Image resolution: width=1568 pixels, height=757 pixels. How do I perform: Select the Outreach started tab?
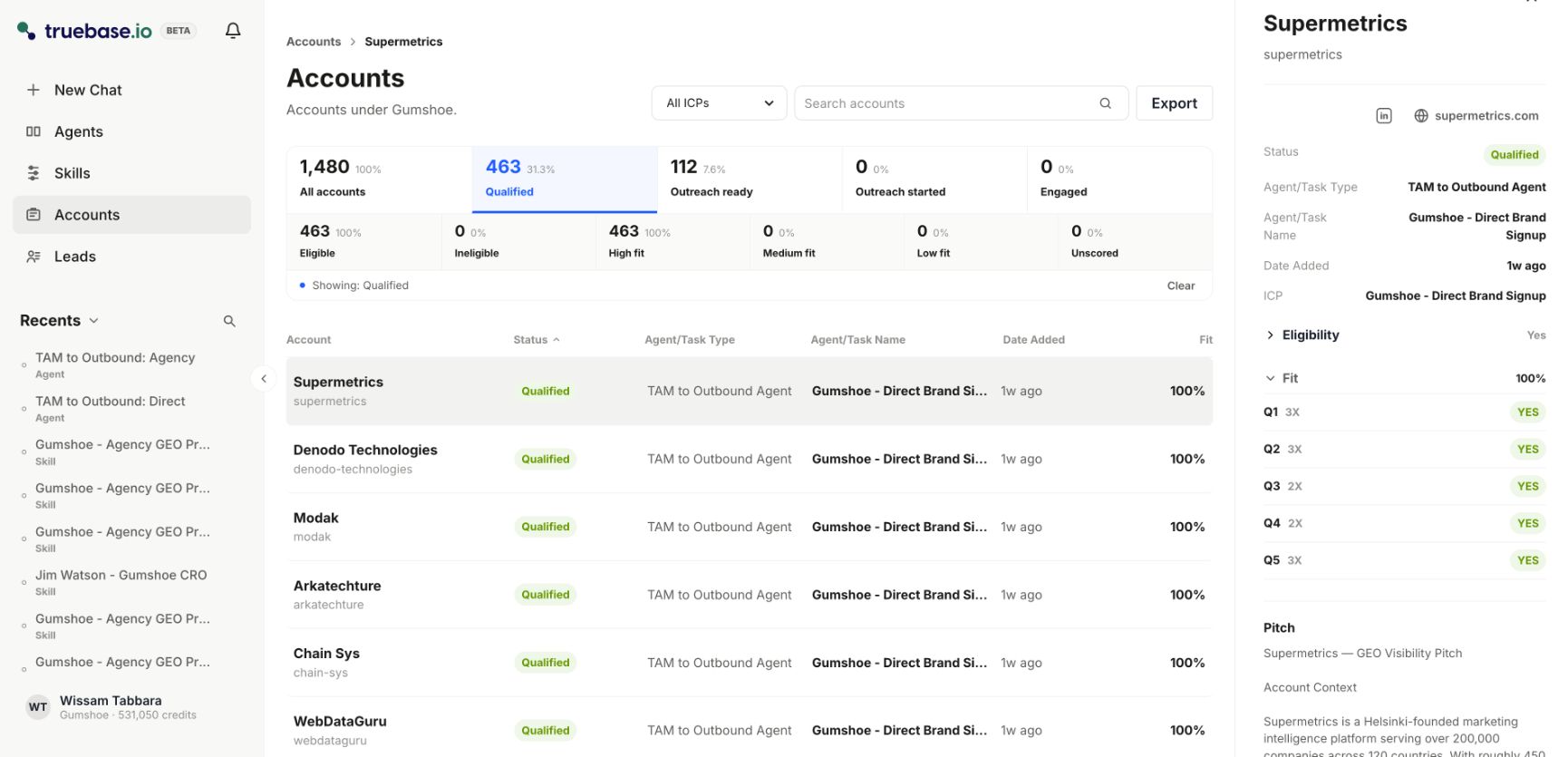934,179
